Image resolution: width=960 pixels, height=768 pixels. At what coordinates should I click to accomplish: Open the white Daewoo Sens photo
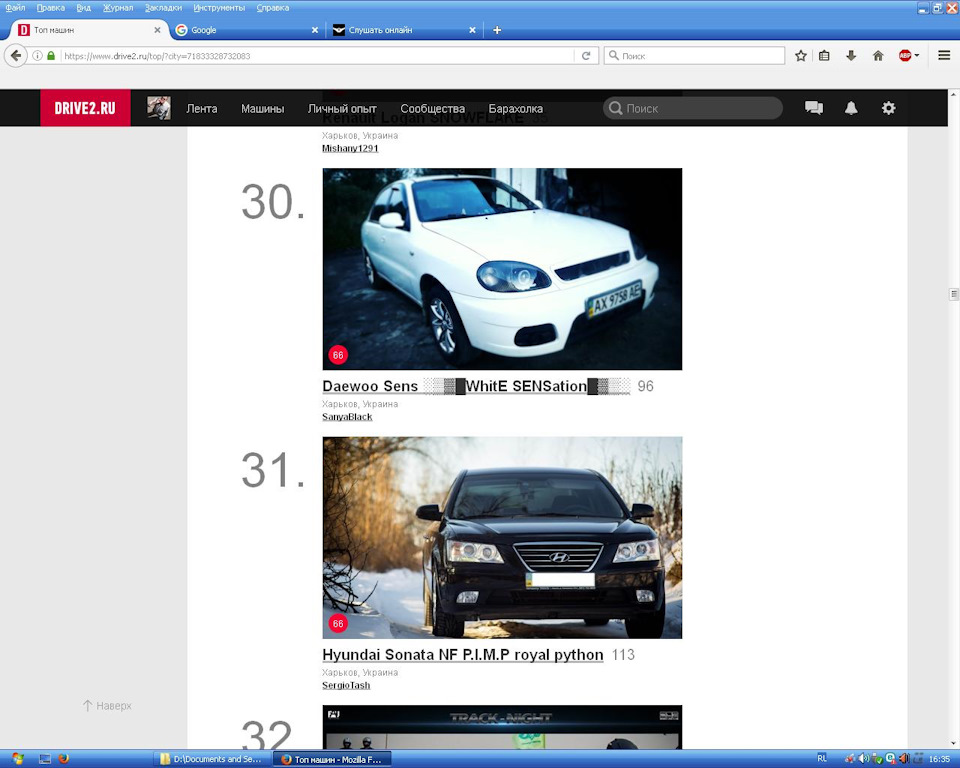tap(502, 269)
